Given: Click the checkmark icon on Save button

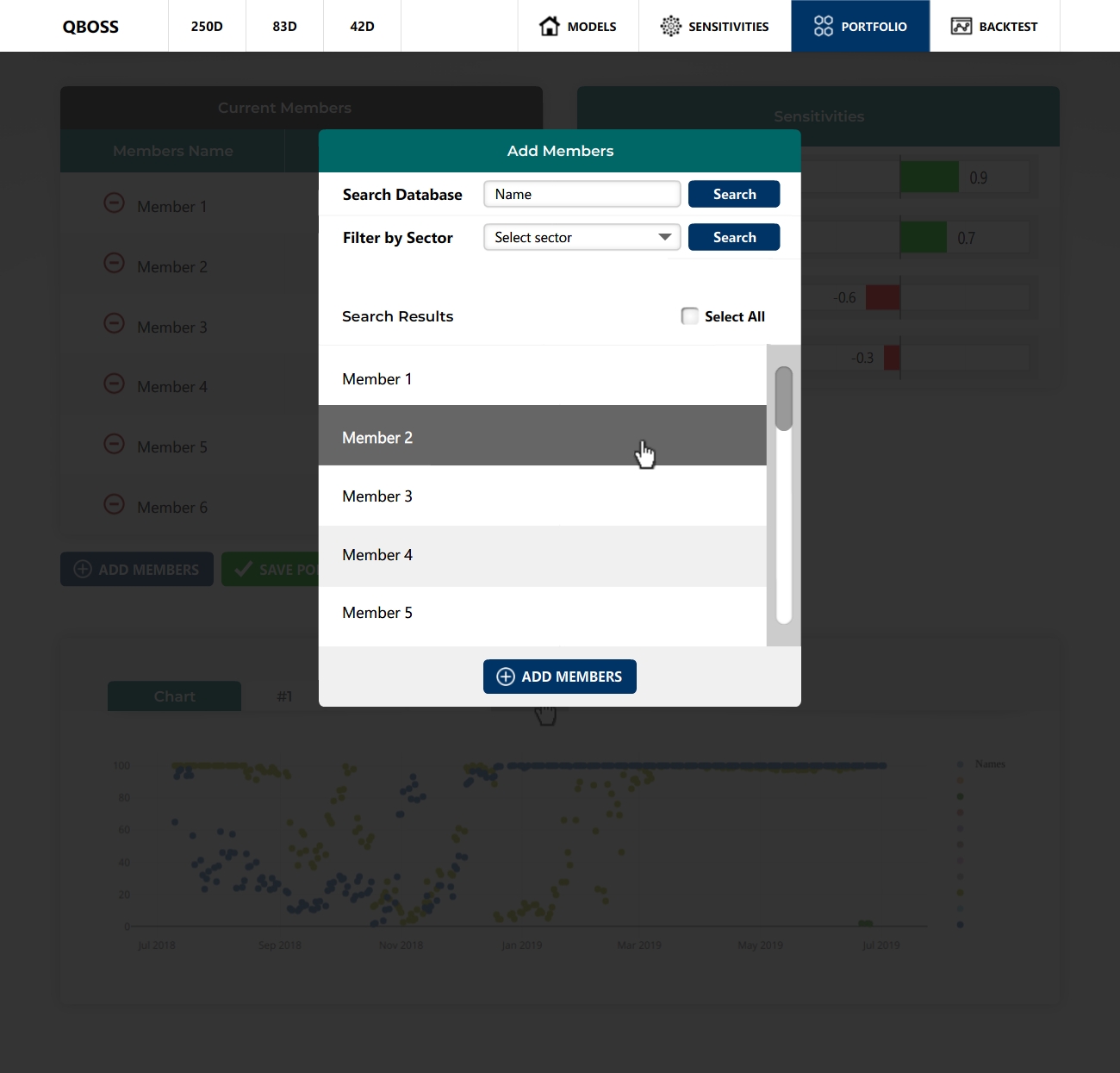Looking at the screenshot, I should coord(243,569).
